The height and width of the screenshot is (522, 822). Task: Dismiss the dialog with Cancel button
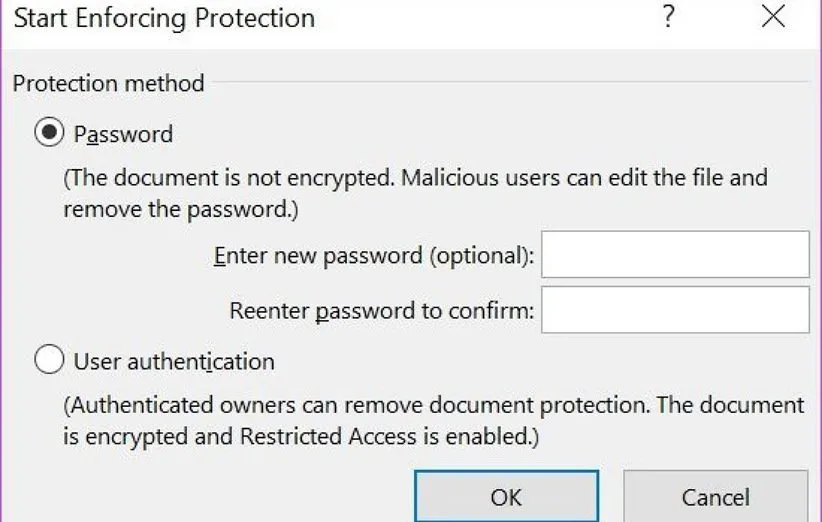coord(715,497)
